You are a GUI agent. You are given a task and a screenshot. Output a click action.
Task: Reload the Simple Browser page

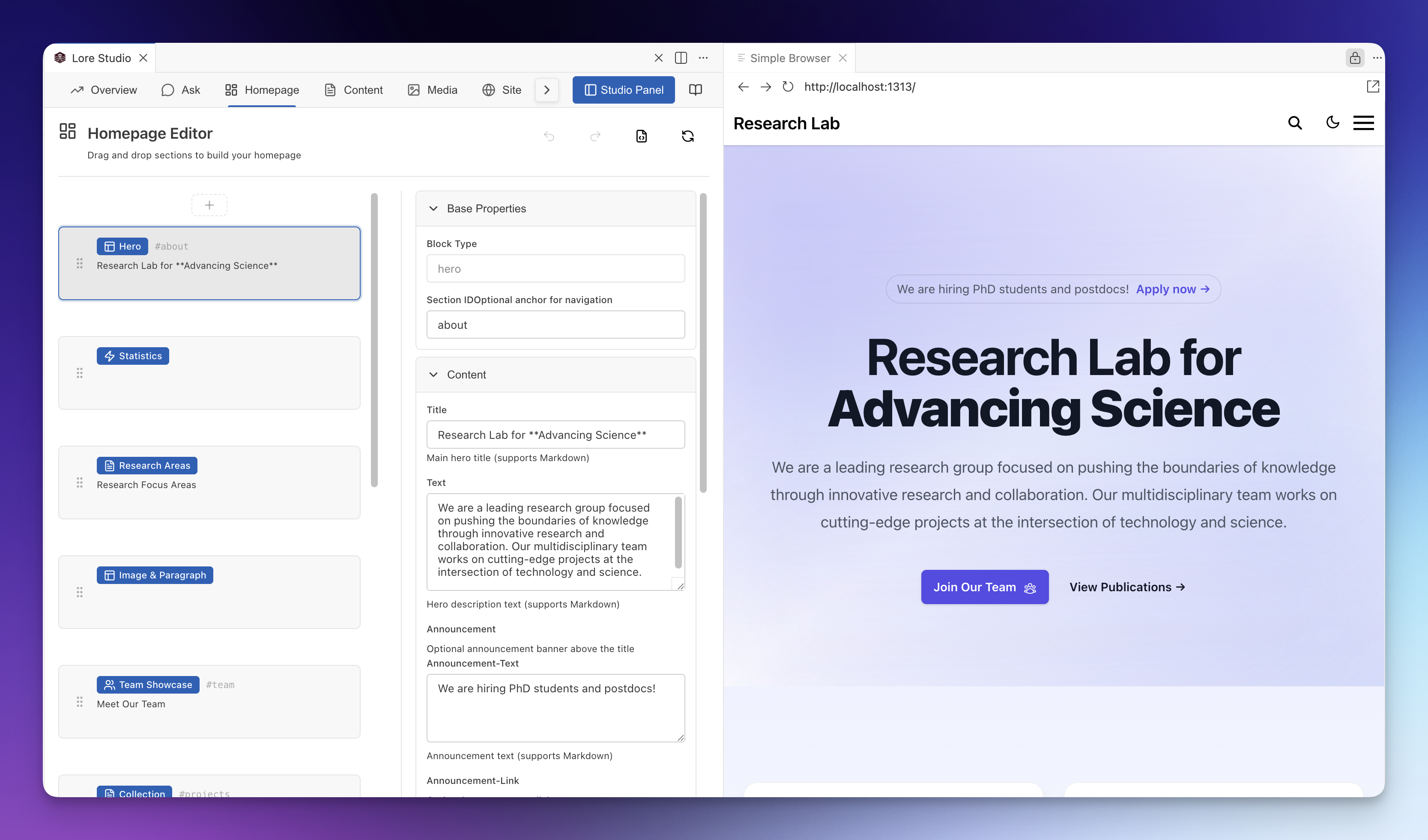point(788,86)
